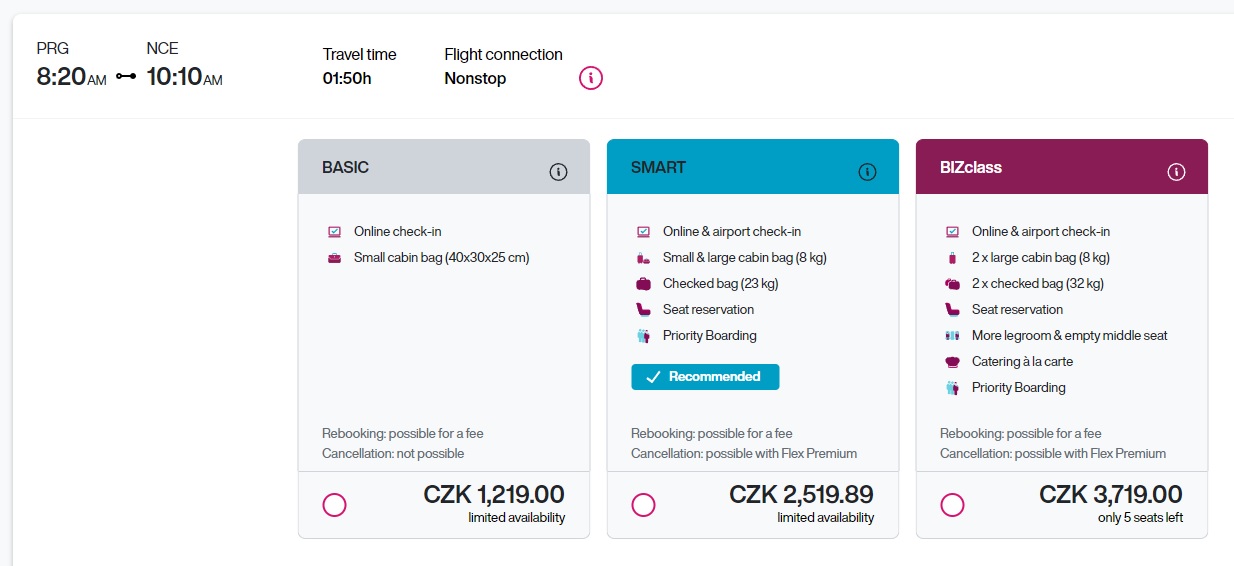Select the SMART fare radio button
1234x566 pixels.
[x=644, y=505]
